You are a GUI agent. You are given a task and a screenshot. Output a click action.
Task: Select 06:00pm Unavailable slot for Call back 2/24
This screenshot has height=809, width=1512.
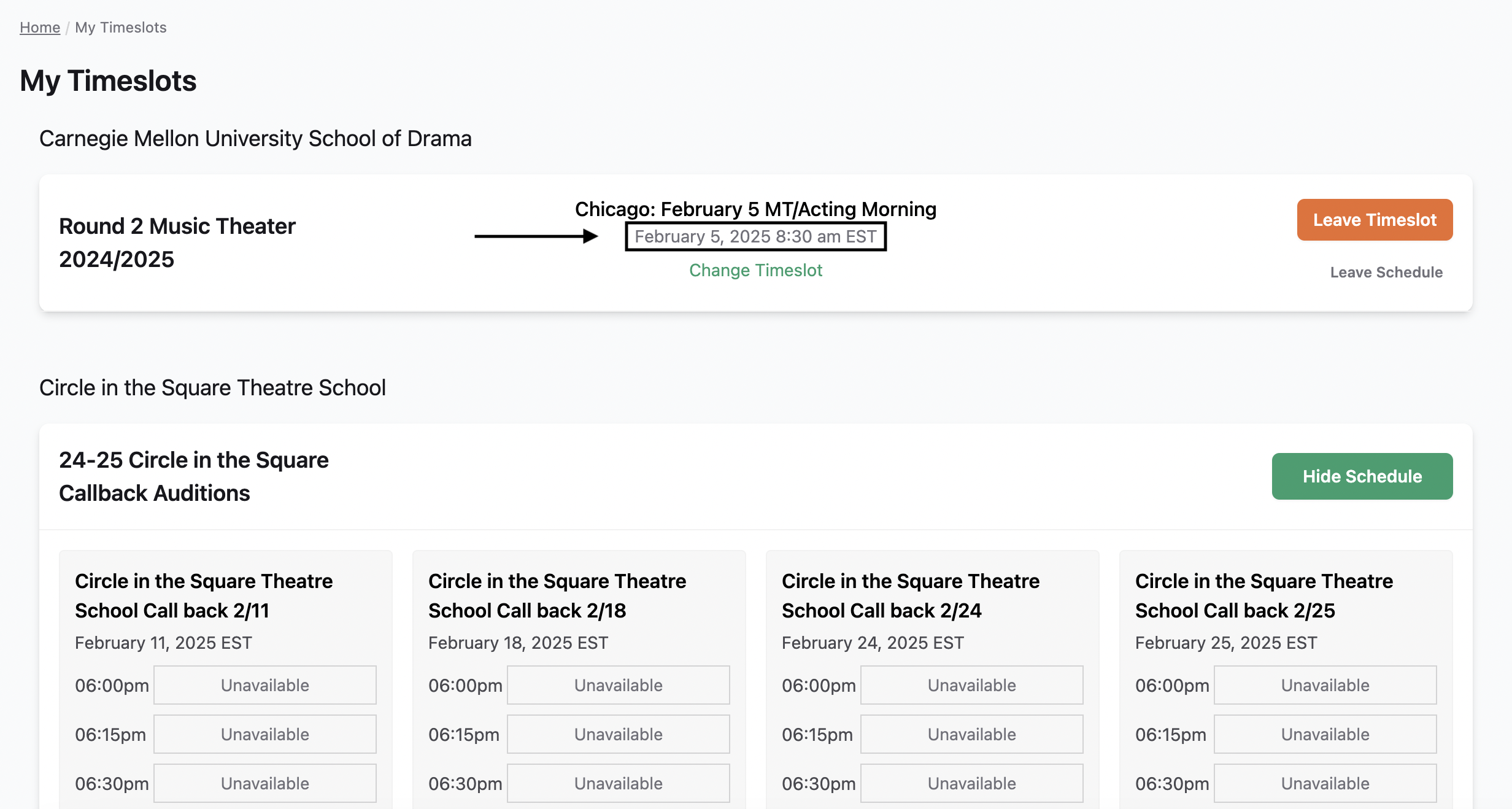point(972,685)
